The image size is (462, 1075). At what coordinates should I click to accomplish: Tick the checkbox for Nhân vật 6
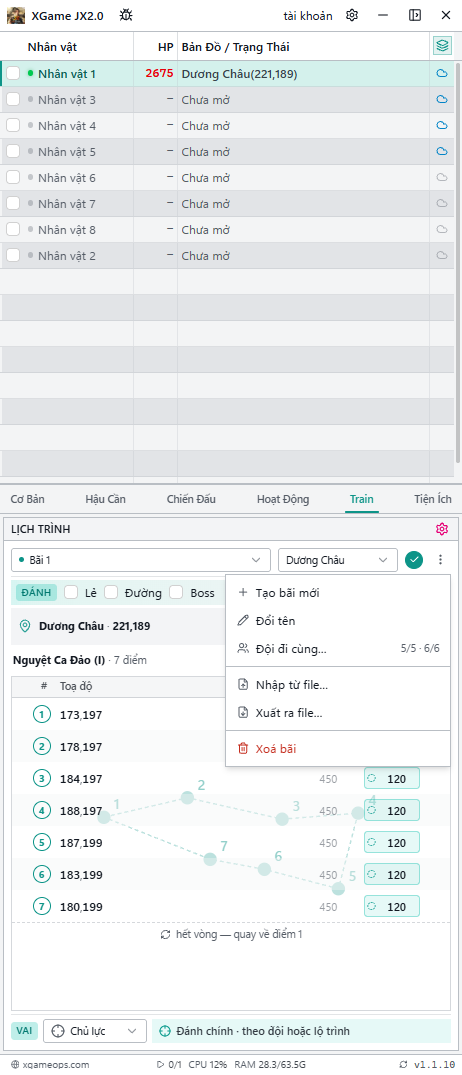[x=13, y=178]
